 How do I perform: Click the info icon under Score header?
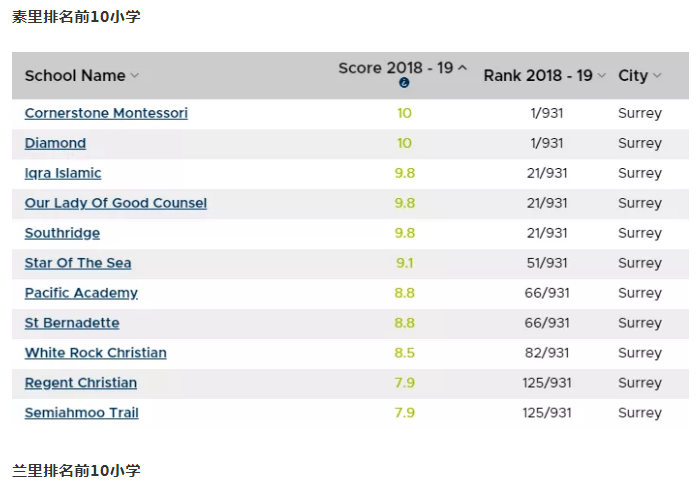point(404,83)
